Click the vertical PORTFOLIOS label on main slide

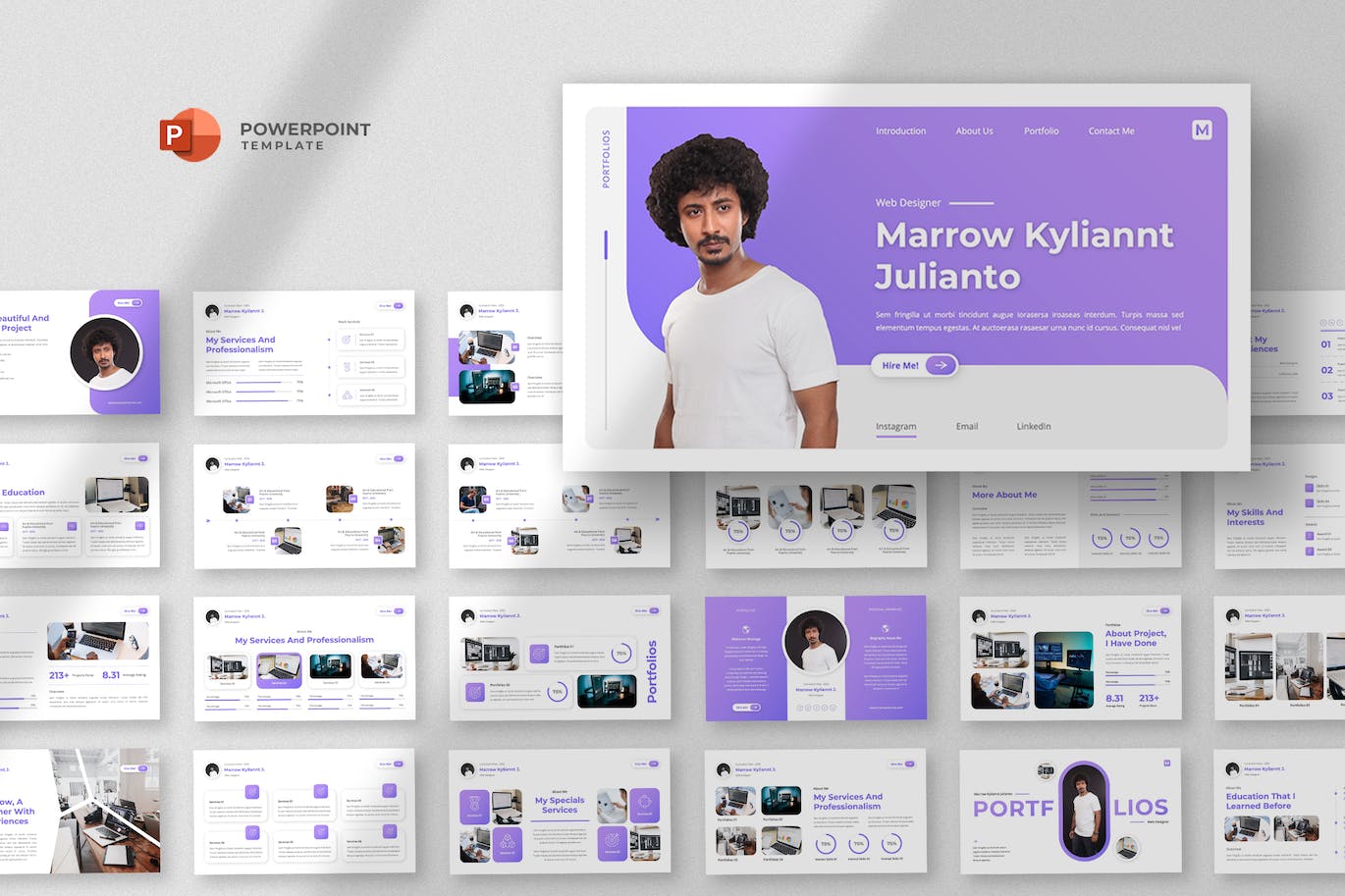[x=606, y=159]
